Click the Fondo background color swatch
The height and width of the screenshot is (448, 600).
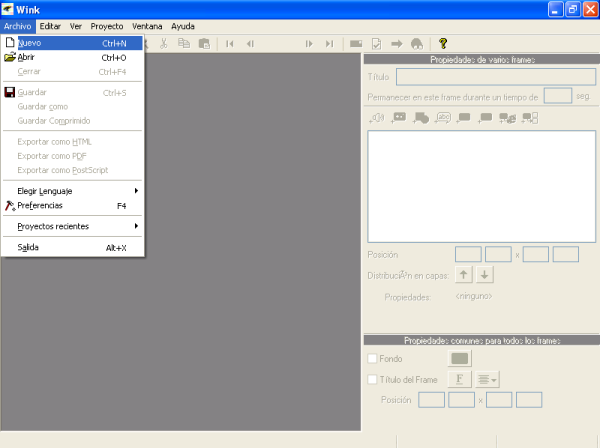click(x=460, y=358)
